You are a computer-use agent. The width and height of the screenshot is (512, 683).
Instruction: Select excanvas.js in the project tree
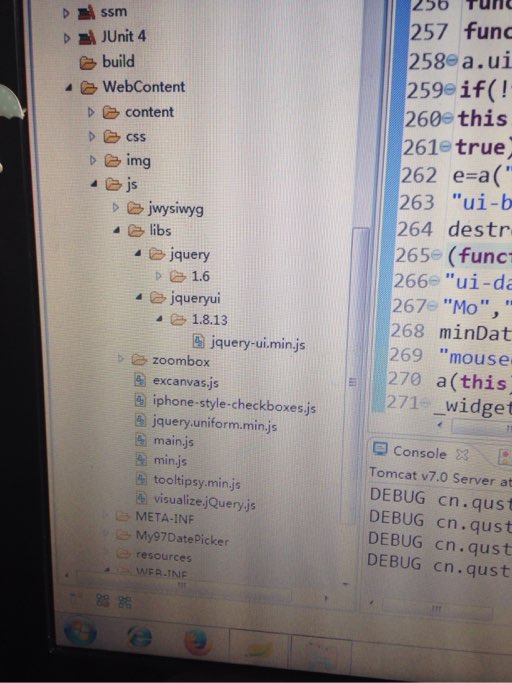click(x=186, y=381)
